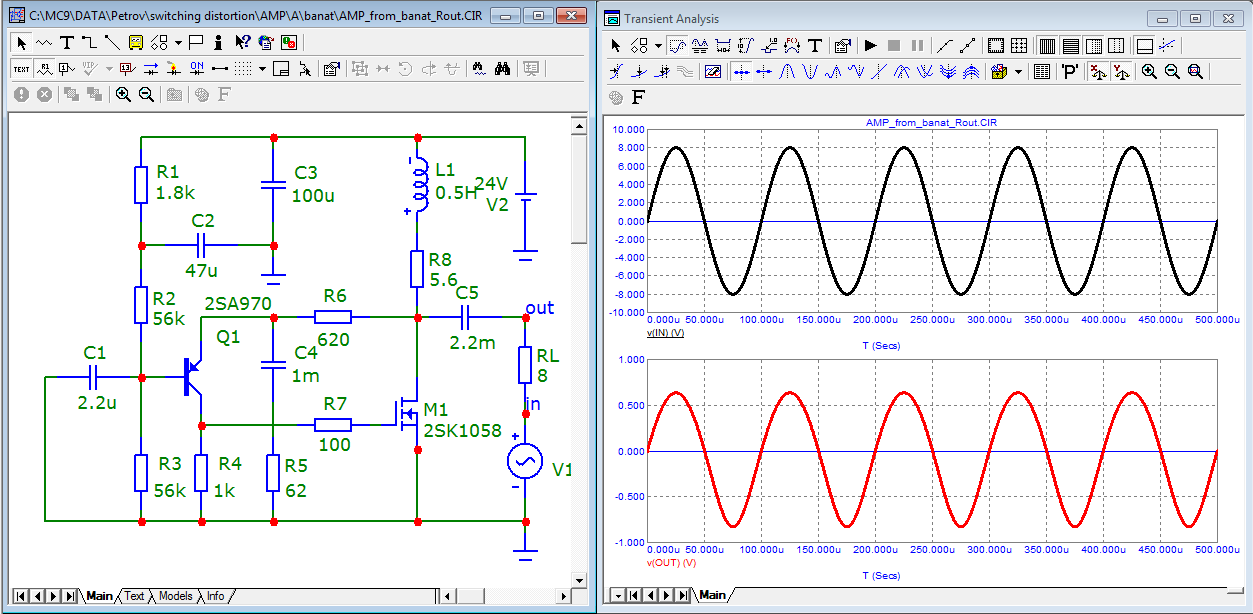
Task: Select the Flag tool in schematic toolbar
Action: click(x=196, y=43)
